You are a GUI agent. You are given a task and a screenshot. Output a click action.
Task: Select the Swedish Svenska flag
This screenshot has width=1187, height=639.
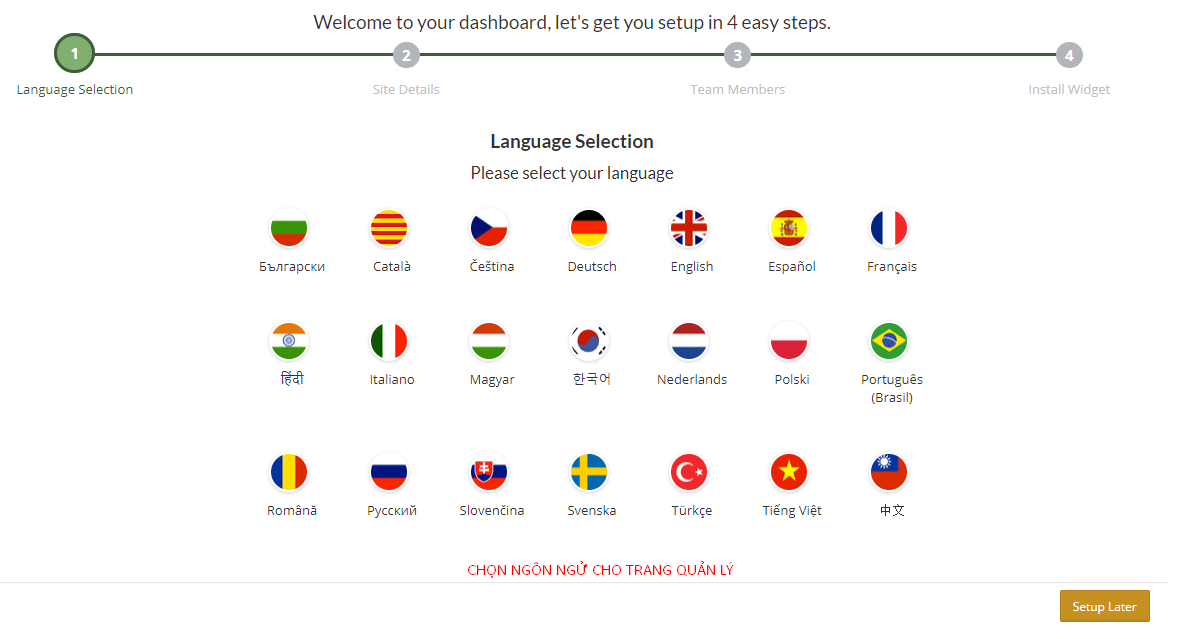click(x=588, y=472)
